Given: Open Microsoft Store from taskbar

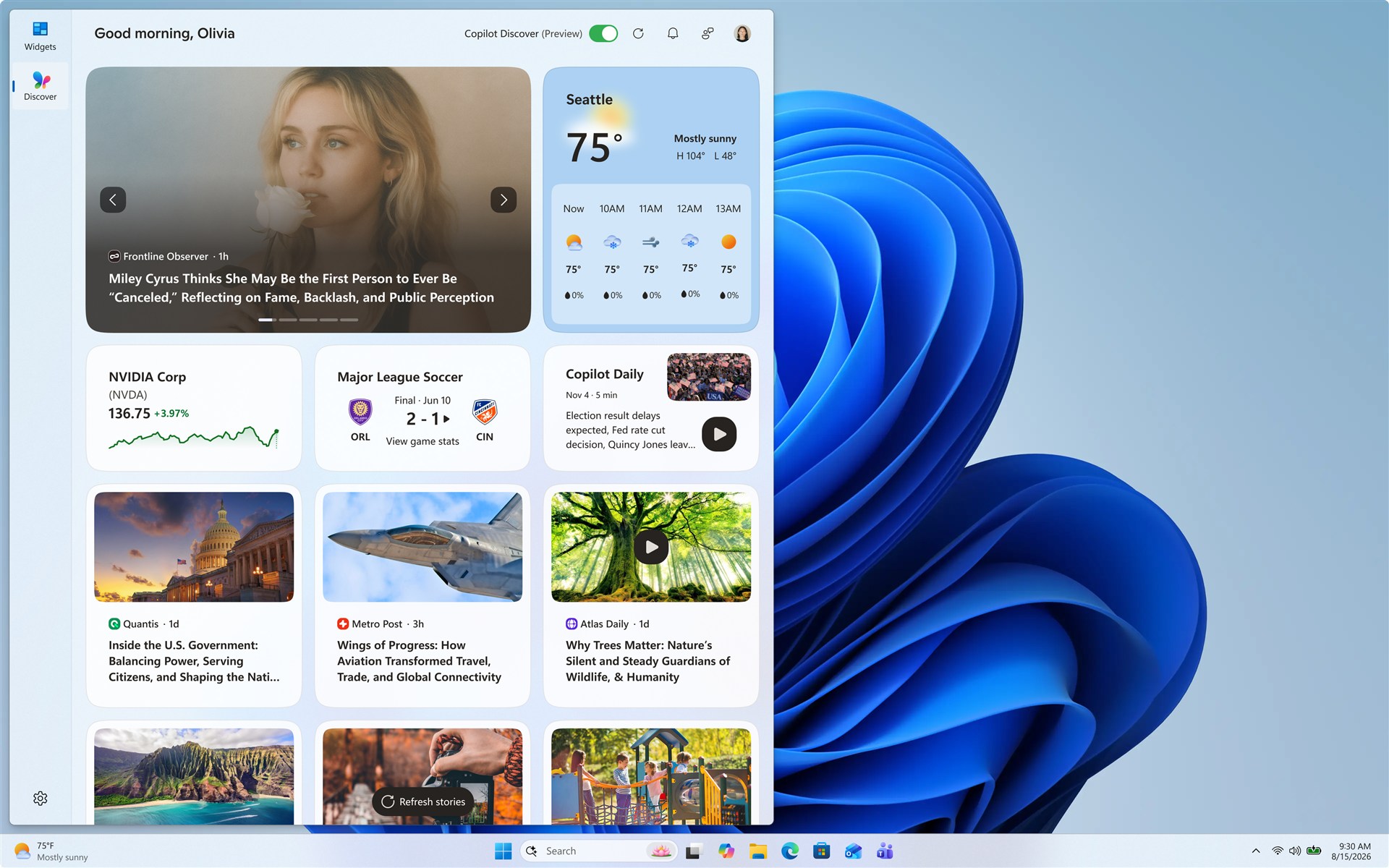Looking at the screenshot, I should (822, 851).
